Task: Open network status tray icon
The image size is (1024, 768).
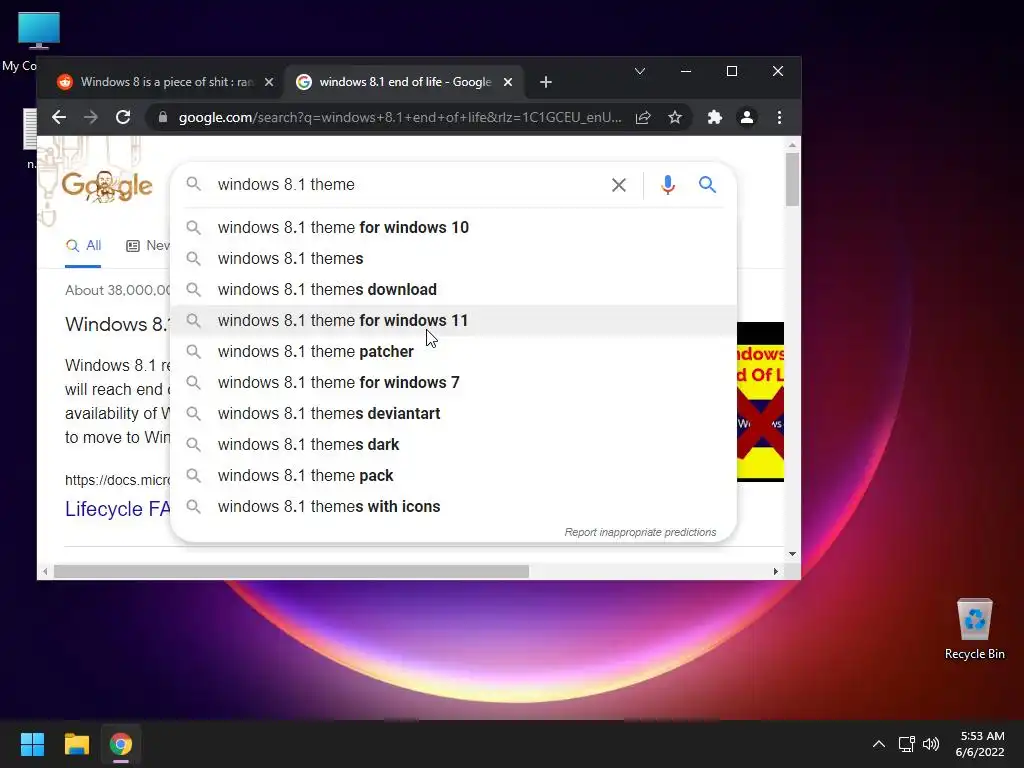Action: [x=906, y=744]
